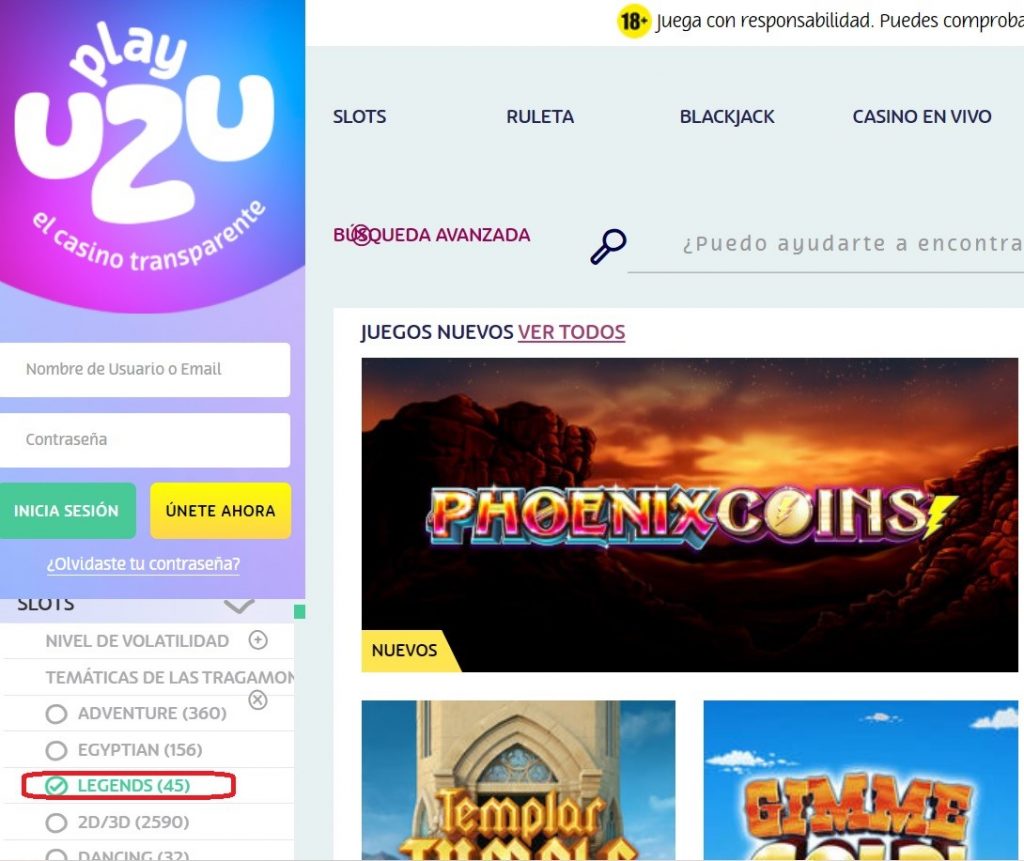This screenshot has width=1024, height=861.
Task: Collapse the Temáticas filter with the X icon
Action: tap(258, 700)
